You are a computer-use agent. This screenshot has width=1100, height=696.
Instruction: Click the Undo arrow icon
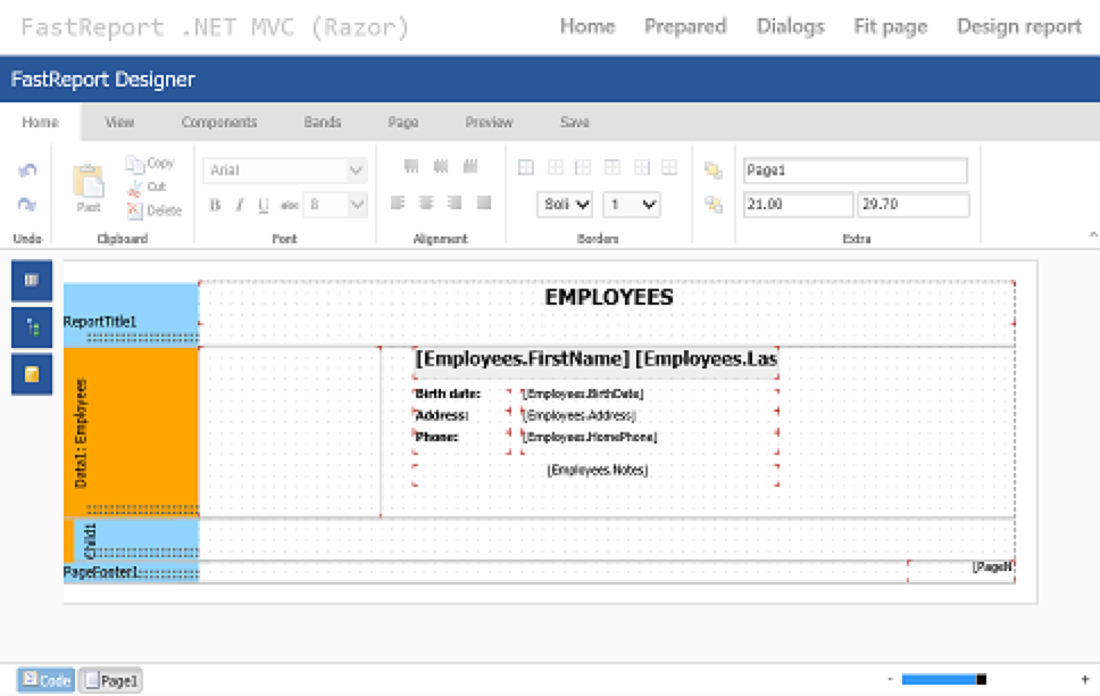pos(27,171)
